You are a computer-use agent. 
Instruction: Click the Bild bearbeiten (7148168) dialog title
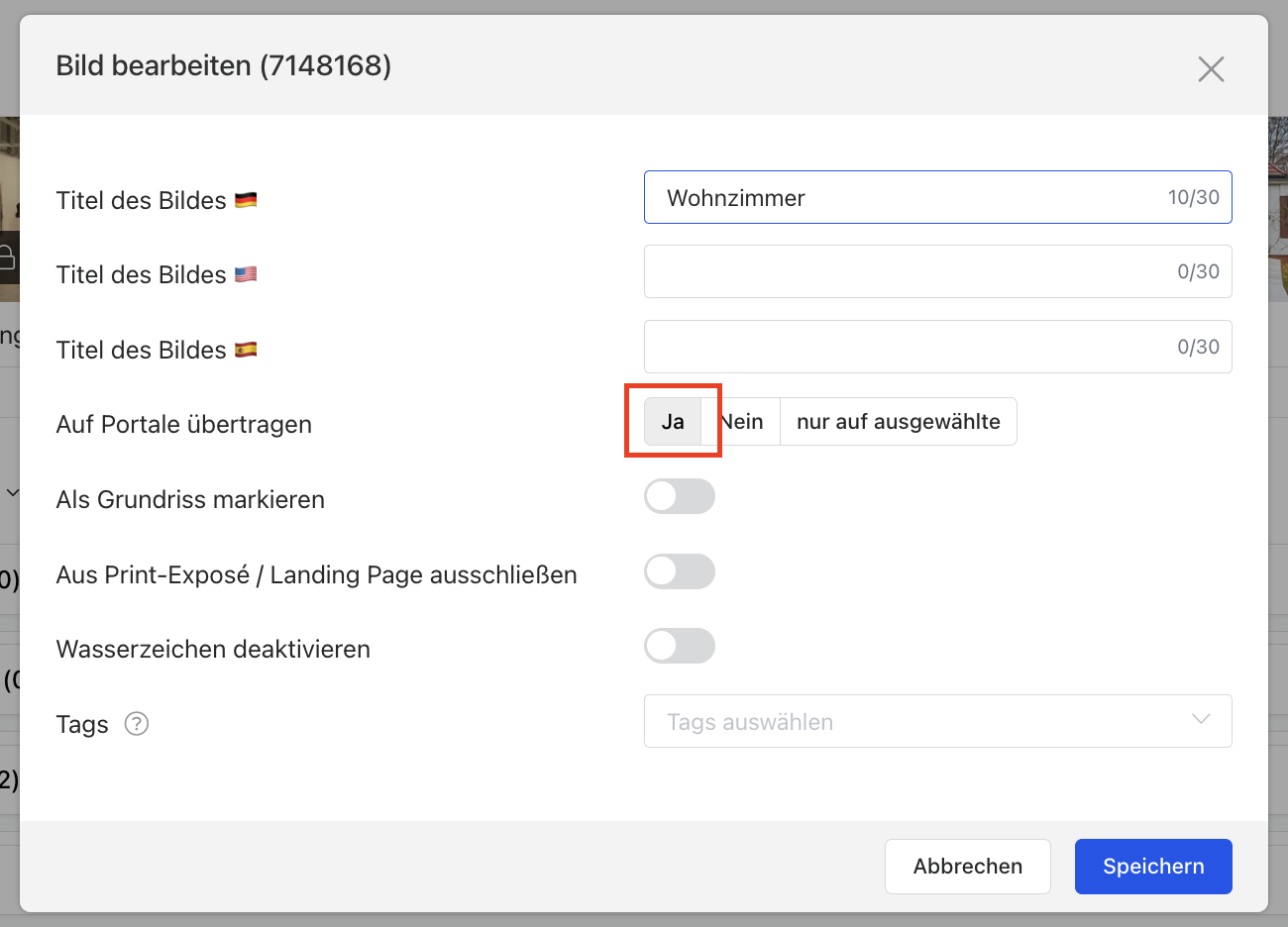pyautogui.click(x=224, y=66)
